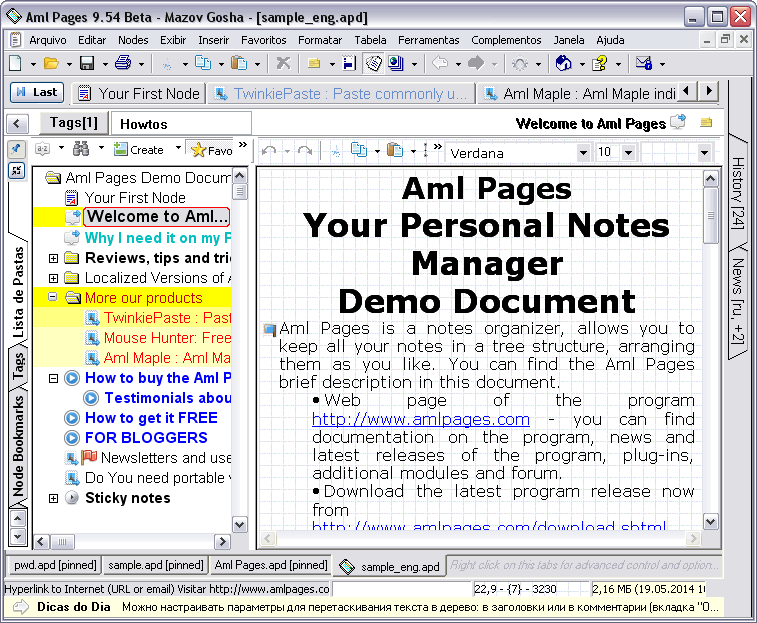Open the New document dropdown arrow
The image size is (757, 623).
[33, 64]
